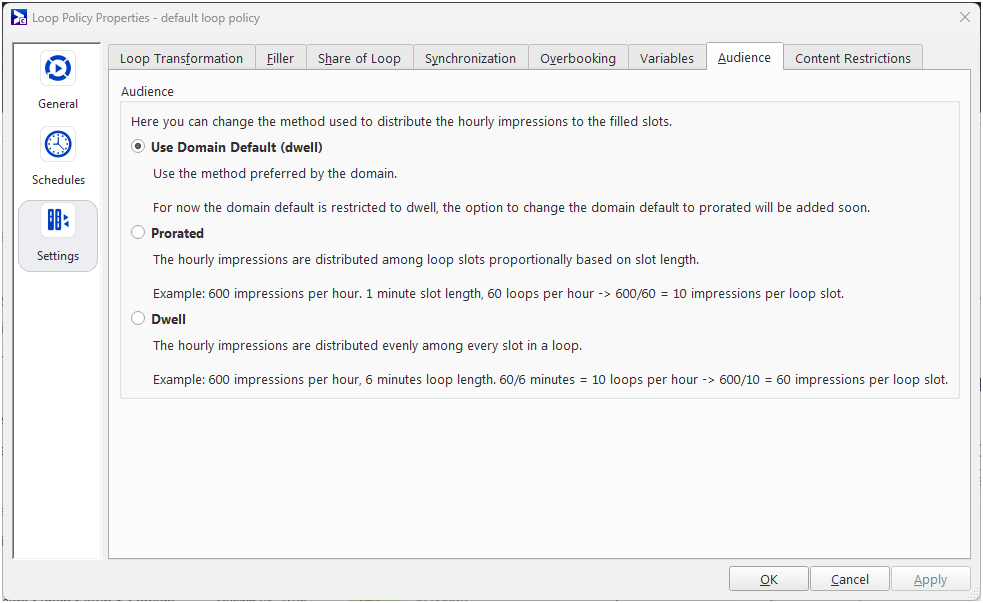Open the Filler tab
983x603 pixels.
tap(280, 58)
